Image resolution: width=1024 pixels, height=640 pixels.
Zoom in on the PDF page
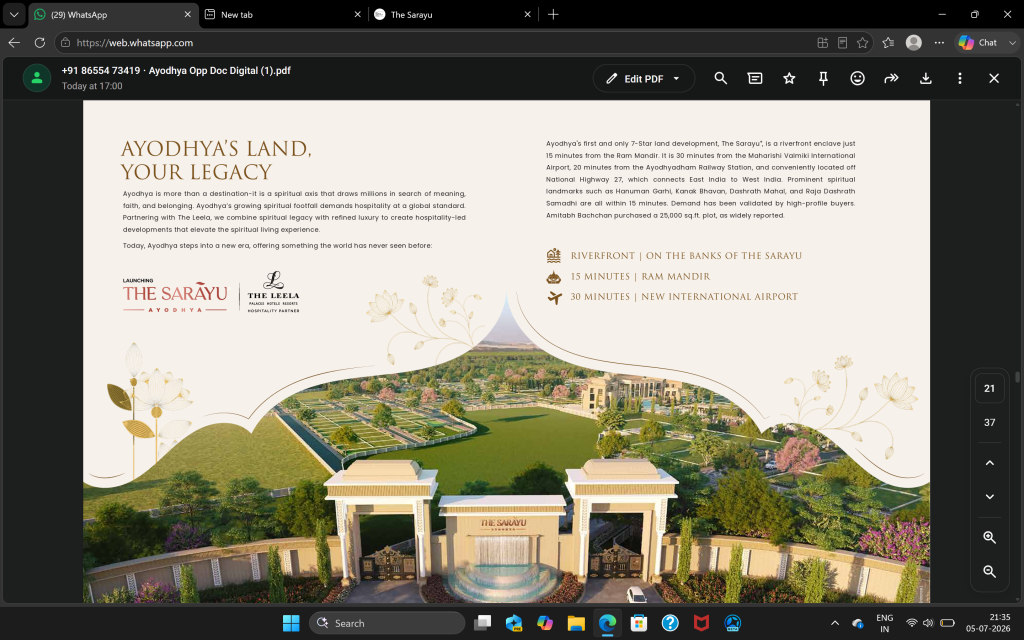coord(989,537)
